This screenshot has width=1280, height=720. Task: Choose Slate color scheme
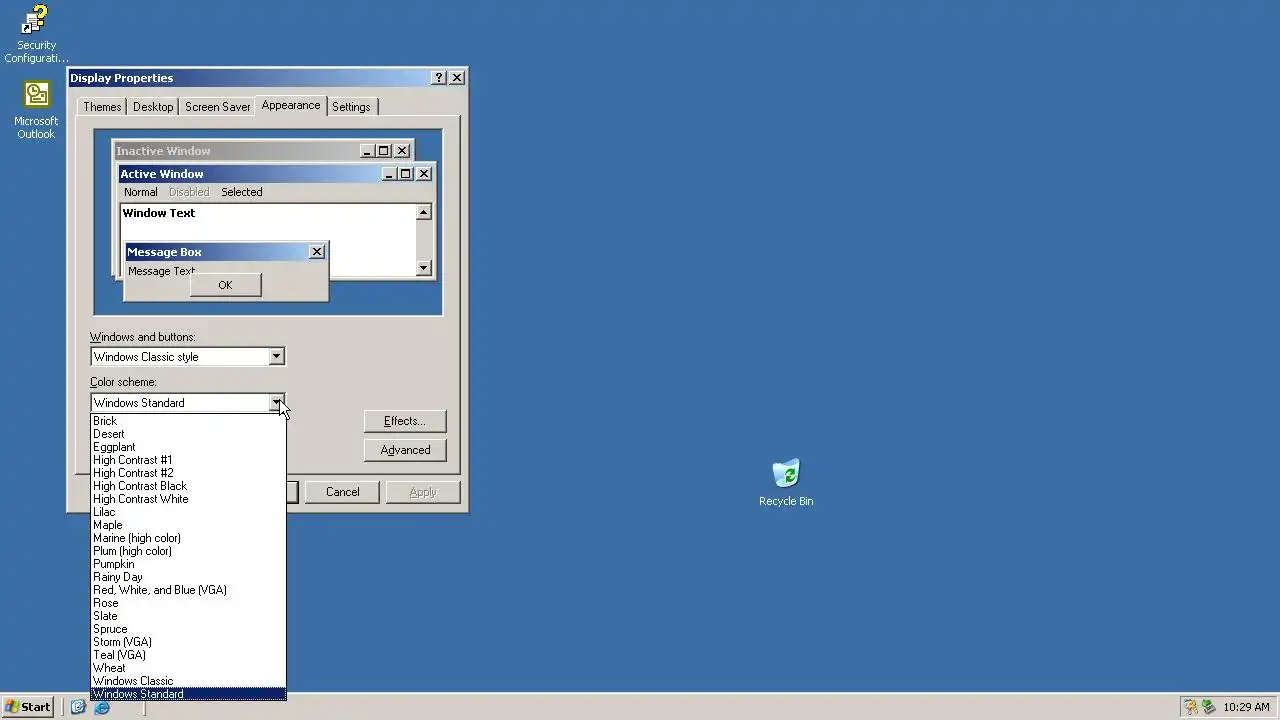(x=188, y=616)
